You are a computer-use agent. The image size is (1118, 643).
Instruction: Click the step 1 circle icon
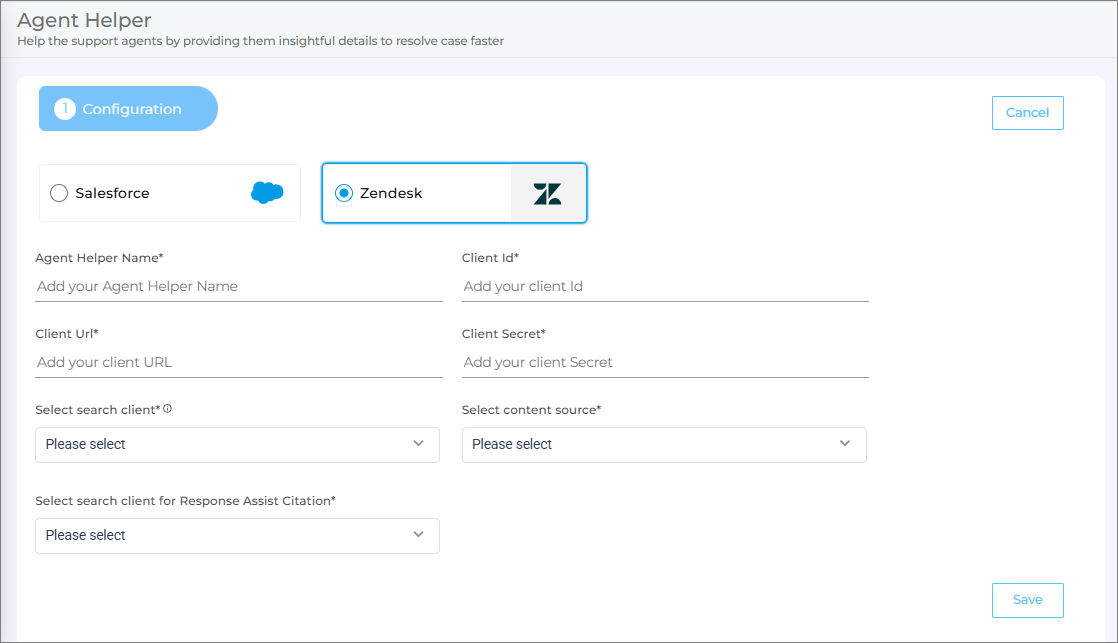65,109
